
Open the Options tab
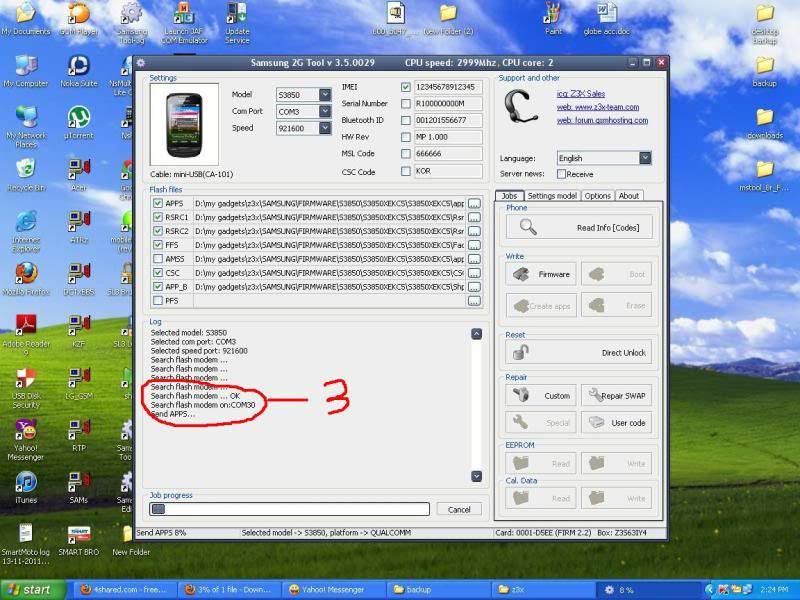click(598, 196)
